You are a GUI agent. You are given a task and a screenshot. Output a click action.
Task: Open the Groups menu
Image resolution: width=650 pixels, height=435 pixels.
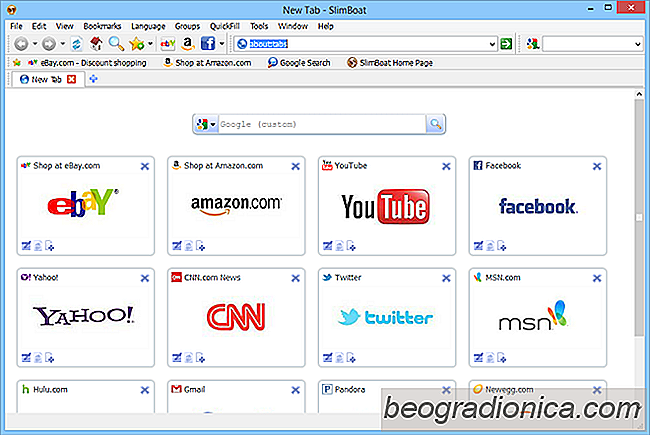tap(187, 26)
